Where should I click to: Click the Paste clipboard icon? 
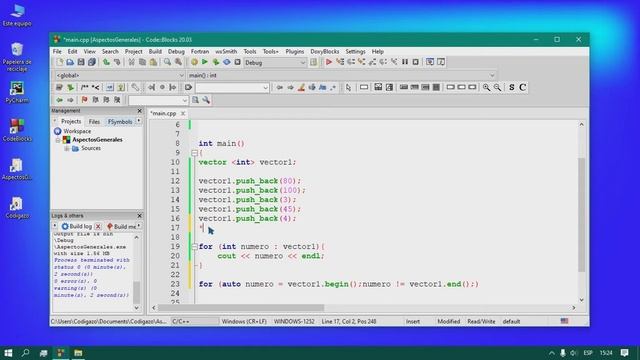point(153,62)
